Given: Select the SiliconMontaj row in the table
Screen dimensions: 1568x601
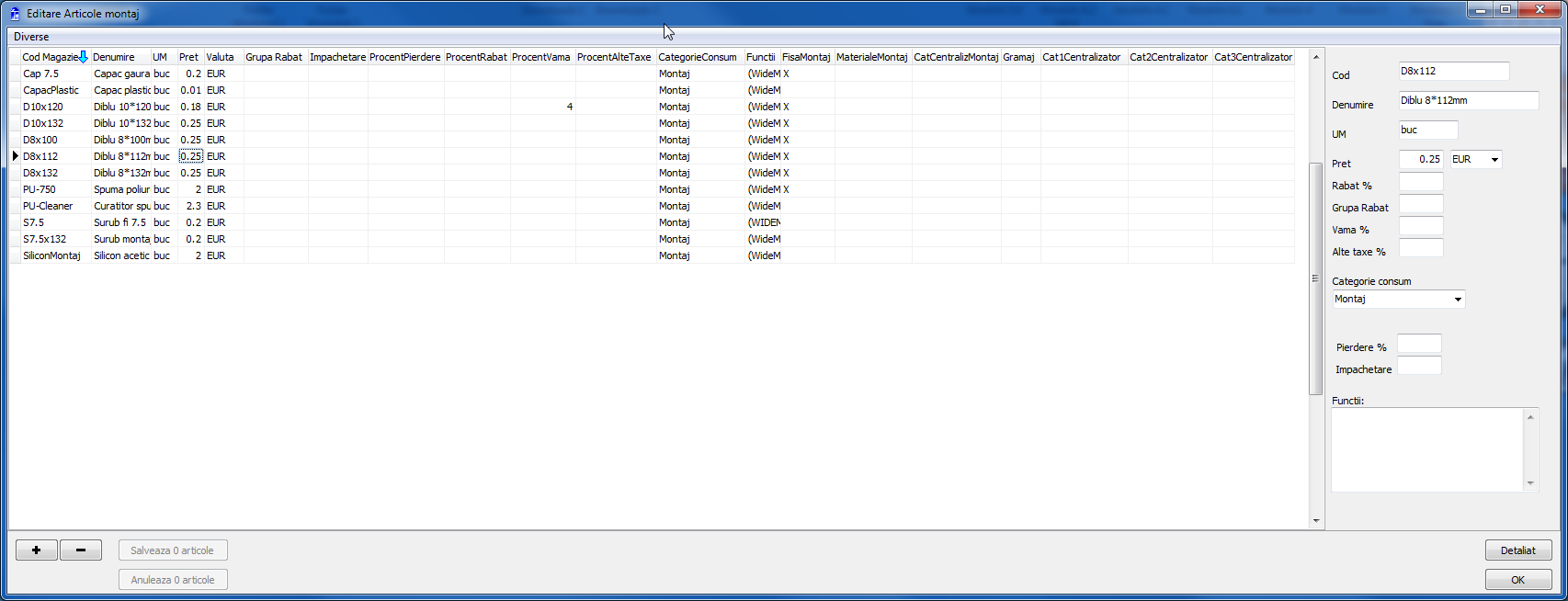Looking at the screenshot, I should pos(51,255).
